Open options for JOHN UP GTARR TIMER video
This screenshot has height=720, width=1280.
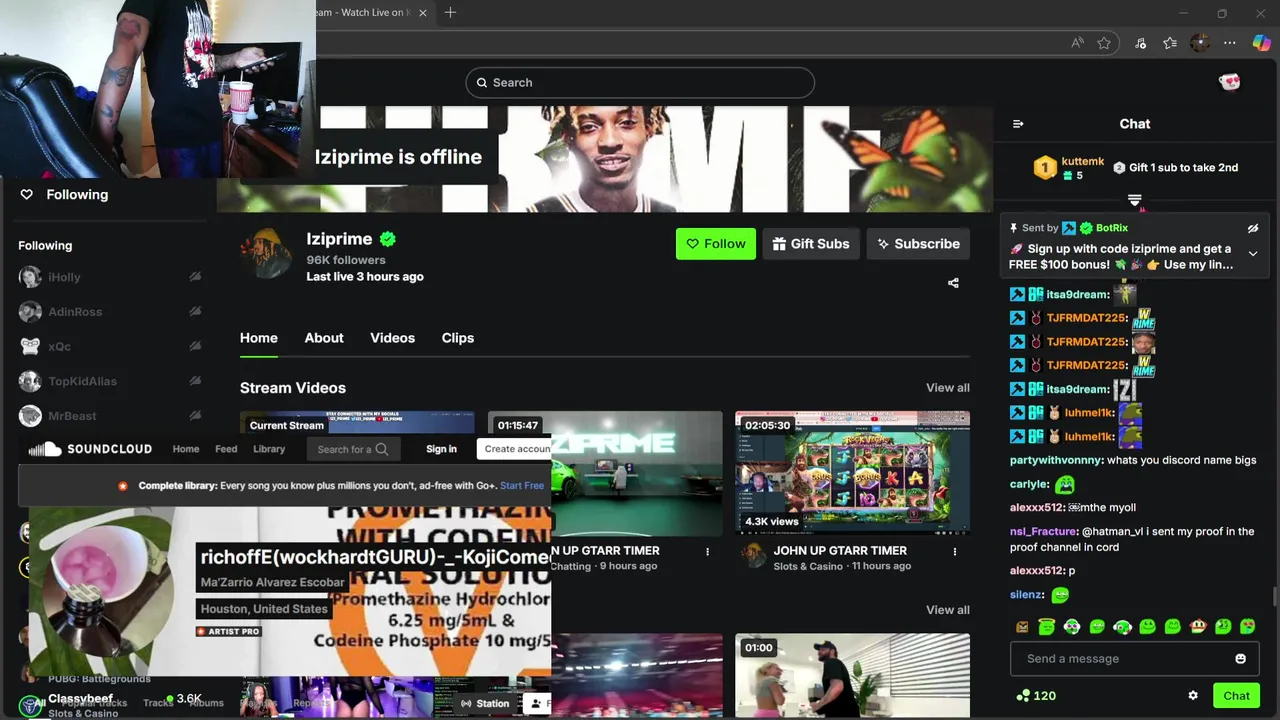coord(955,552)
